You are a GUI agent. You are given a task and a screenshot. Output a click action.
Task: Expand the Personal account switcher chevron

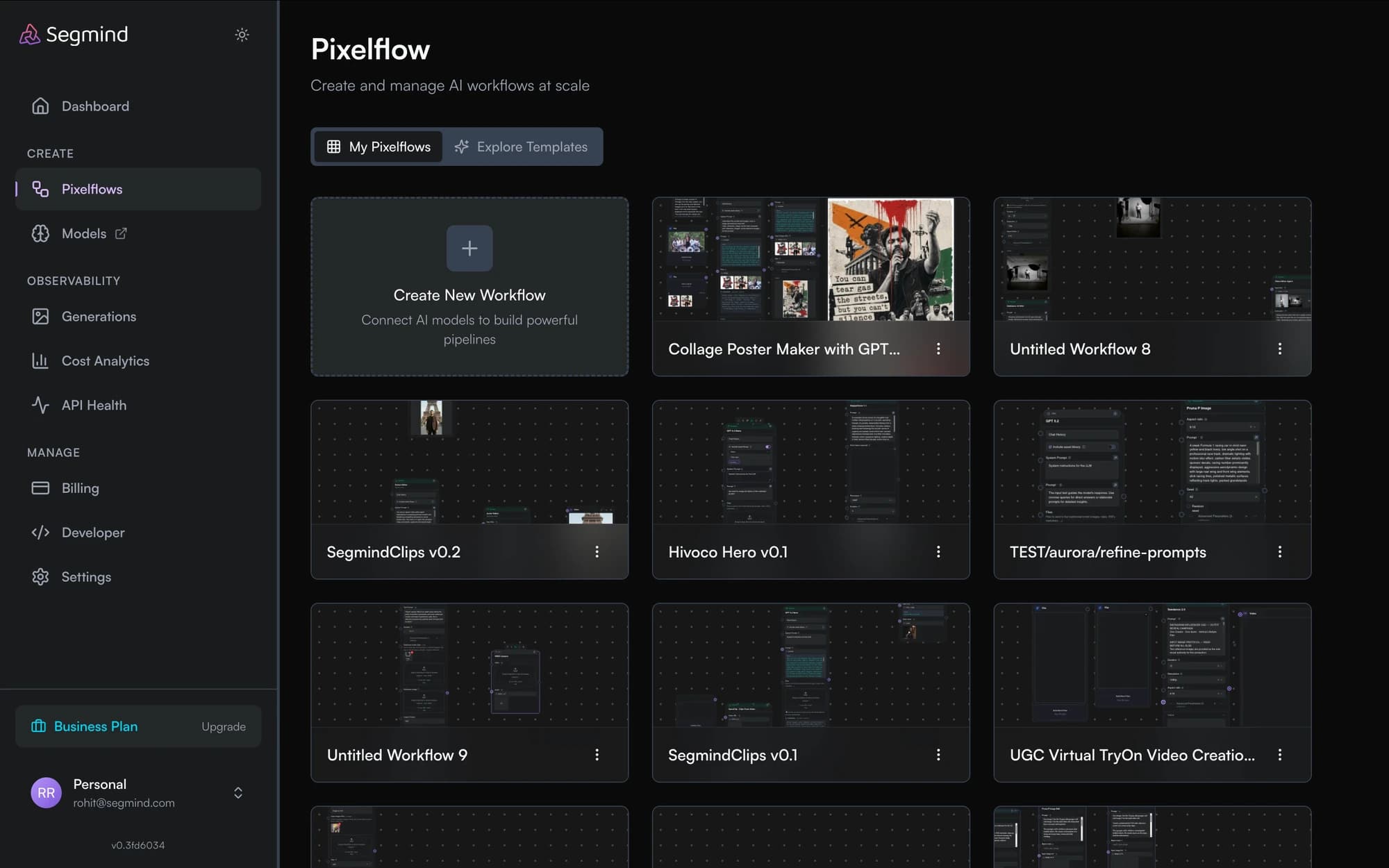[238, 793]
